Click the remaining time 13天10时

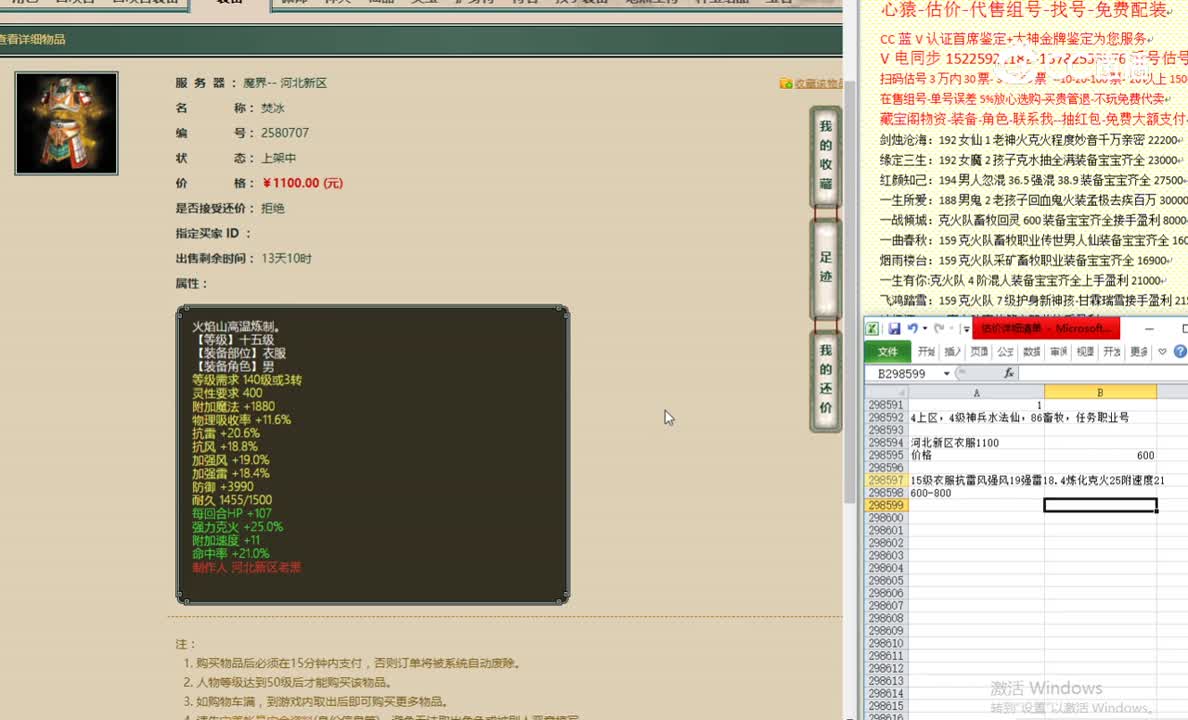point(286,258)
